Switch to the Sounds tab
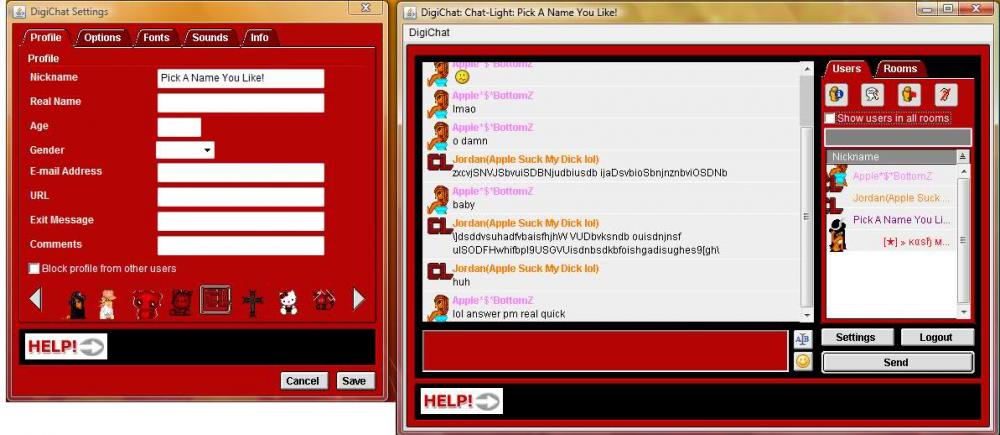This screenshot has width=1000, height=435. point(210,38)
